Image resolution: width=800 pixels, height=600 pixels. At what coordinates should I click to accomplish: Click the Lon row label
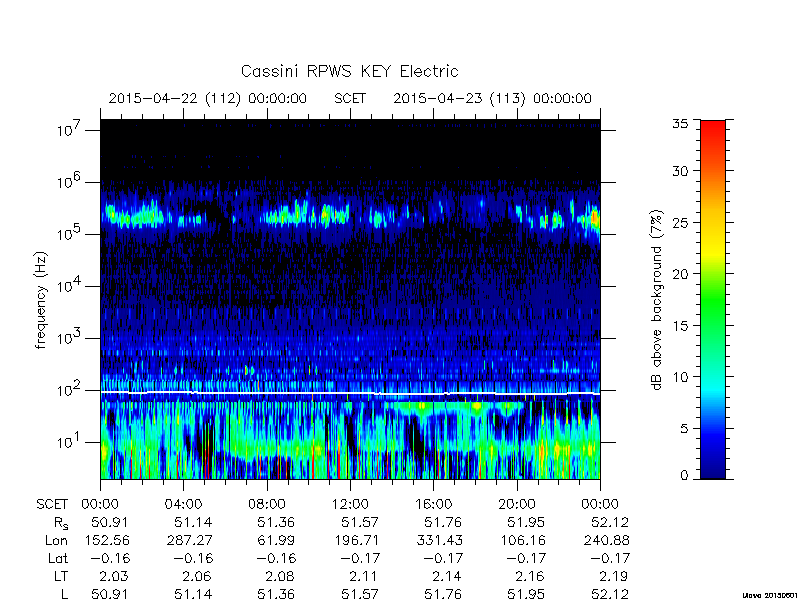pos(56,540)
